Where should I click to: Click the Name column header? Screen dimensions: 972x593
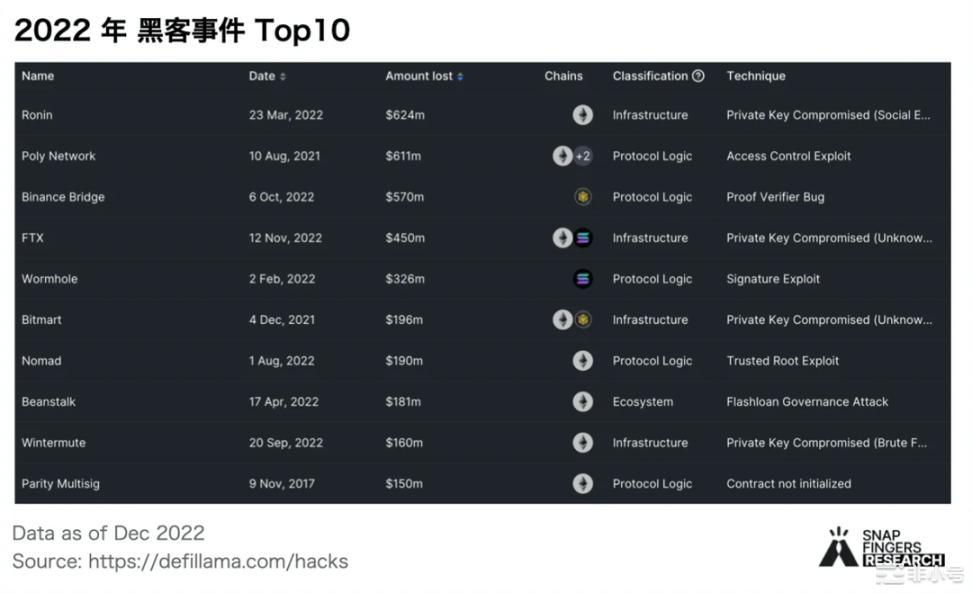pyautogui.click(x=38, y=76)
